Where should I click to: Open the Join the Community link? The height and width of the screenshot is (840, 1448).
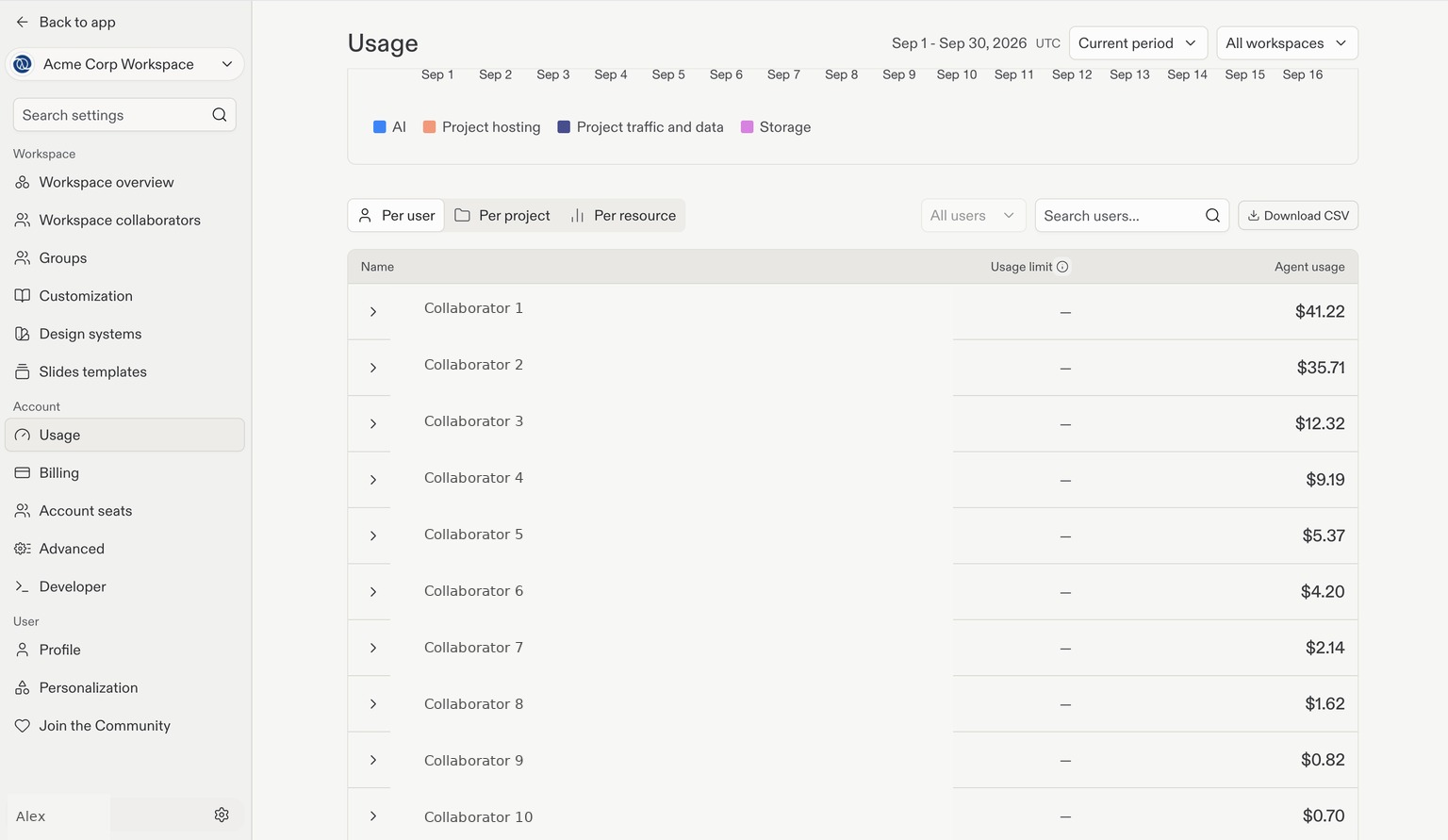(124, 725)
